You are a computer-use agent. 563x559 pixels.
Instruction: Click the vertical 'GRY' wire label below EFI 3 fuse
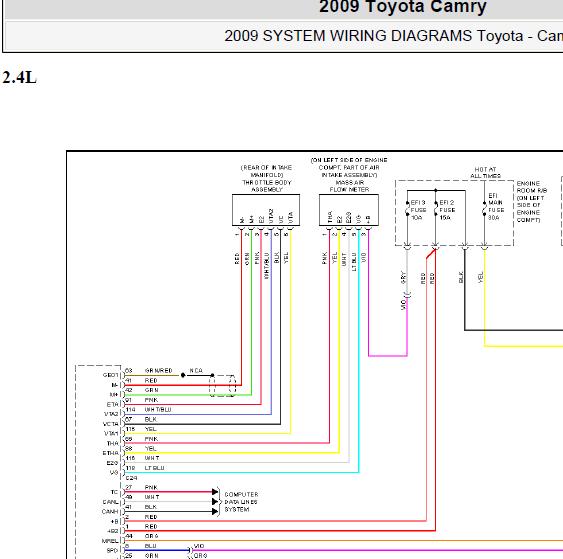point(404,278)
